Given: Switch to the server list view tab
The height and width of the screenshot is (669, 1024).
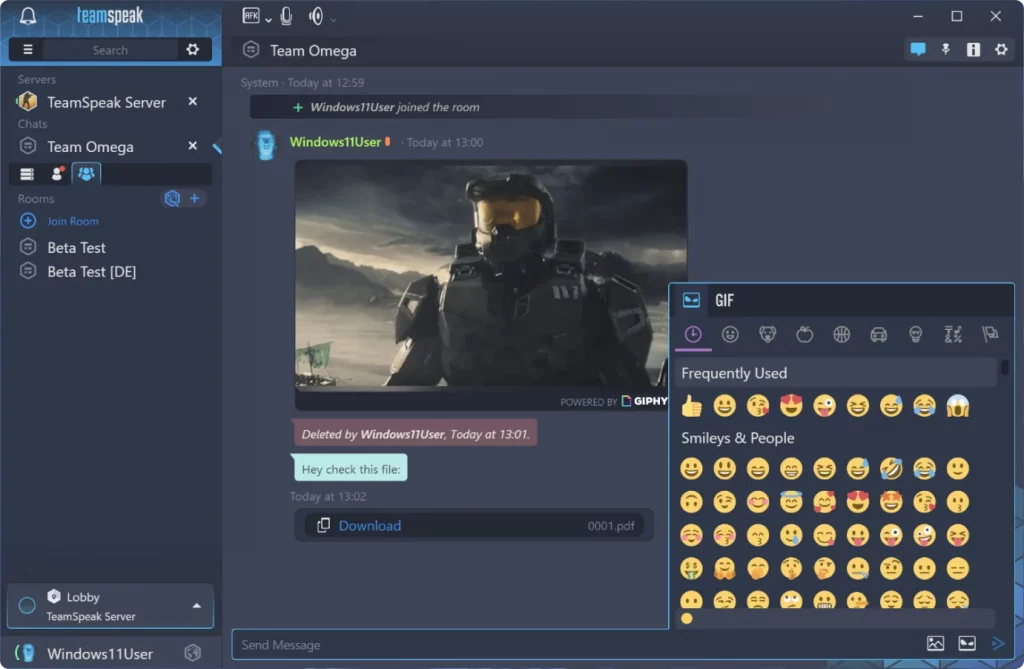Looking at the screenshot, I should pos(27,174).
